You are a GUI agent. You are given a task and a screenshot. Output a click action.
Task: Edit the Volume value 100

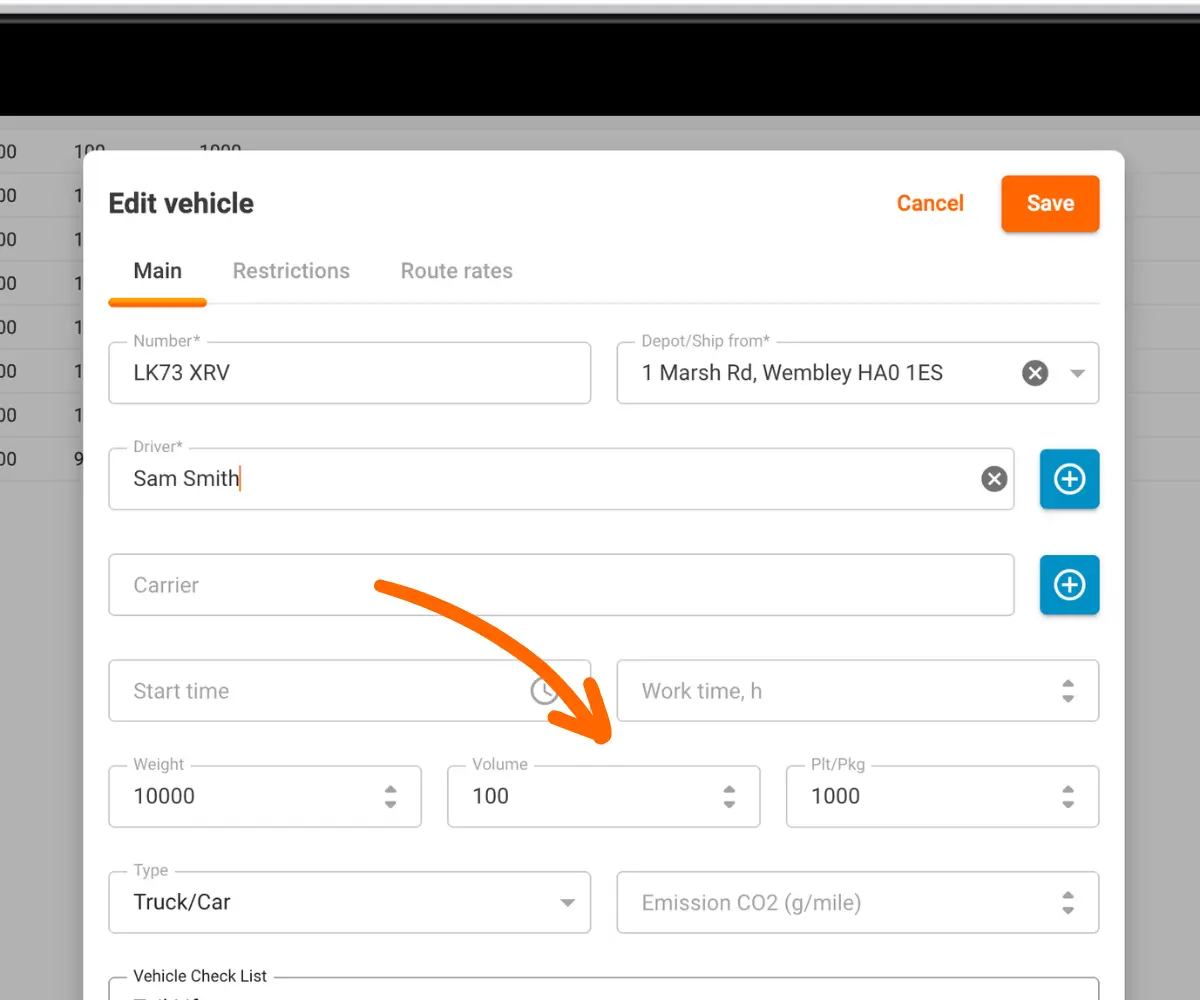603,797
